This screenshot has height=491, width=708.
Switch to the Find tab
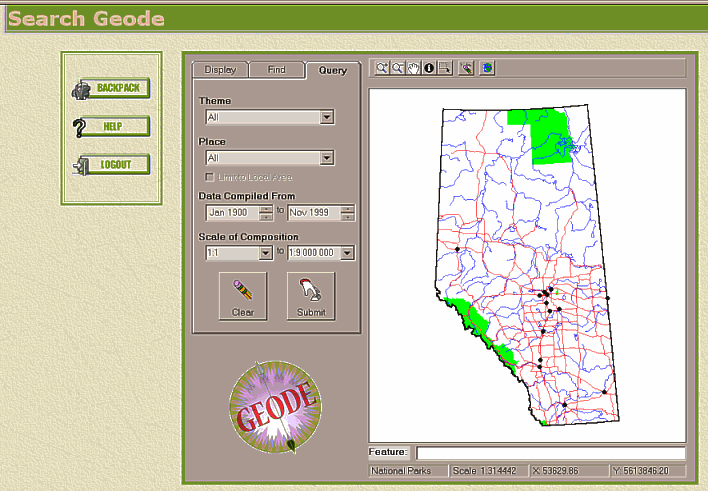[x=276, y=70]
